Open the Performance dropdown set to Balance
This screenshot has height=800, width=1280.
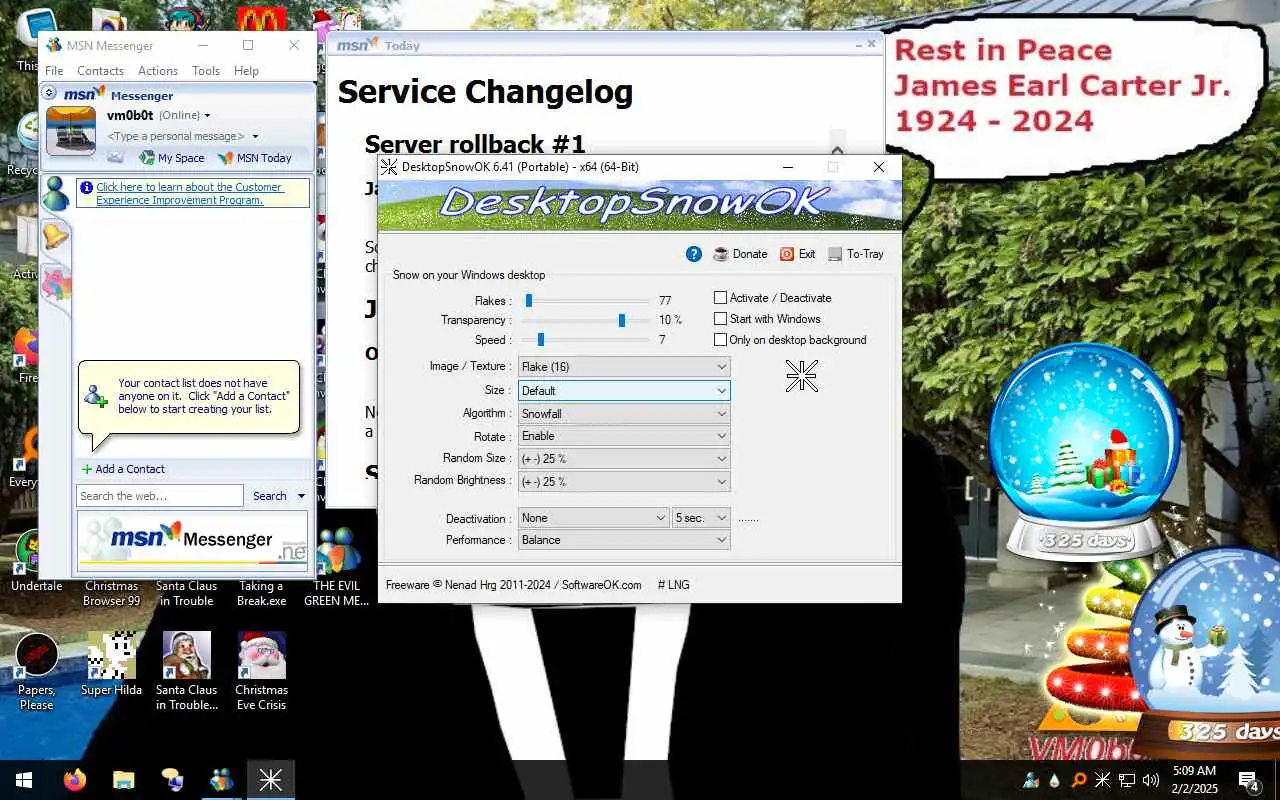[x=624, y=540]
